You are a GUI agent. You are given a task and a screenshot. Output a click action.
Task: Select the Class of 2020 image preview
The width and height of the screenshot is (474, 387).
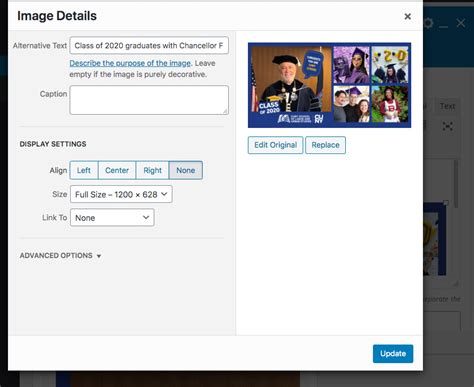click(x=329, y=85)
